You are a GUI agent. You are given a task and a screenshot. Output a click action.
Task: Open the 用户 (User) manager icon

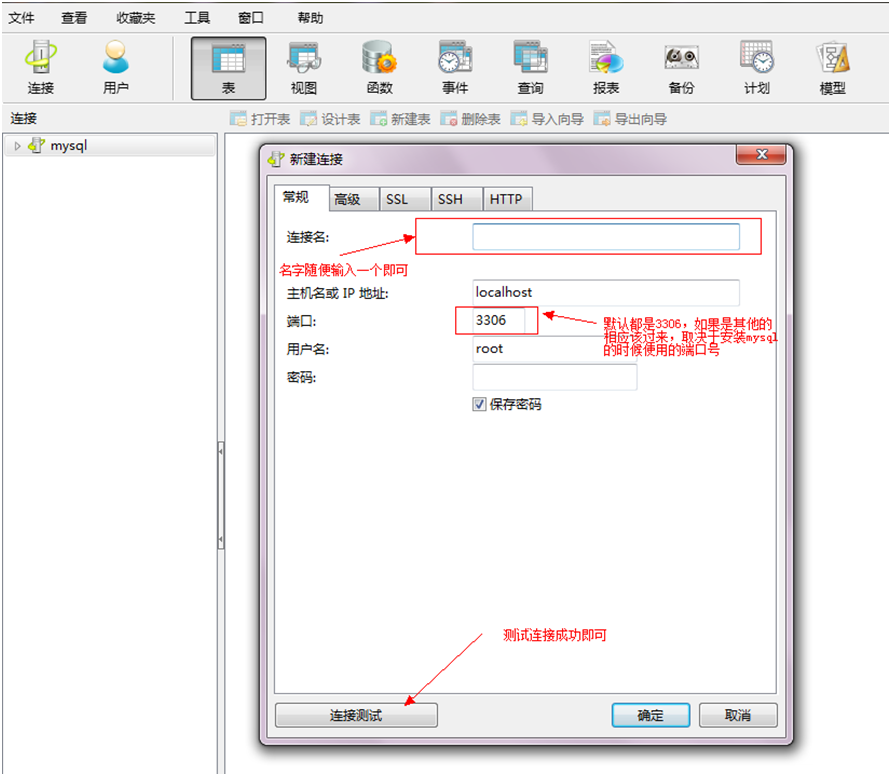116,68
